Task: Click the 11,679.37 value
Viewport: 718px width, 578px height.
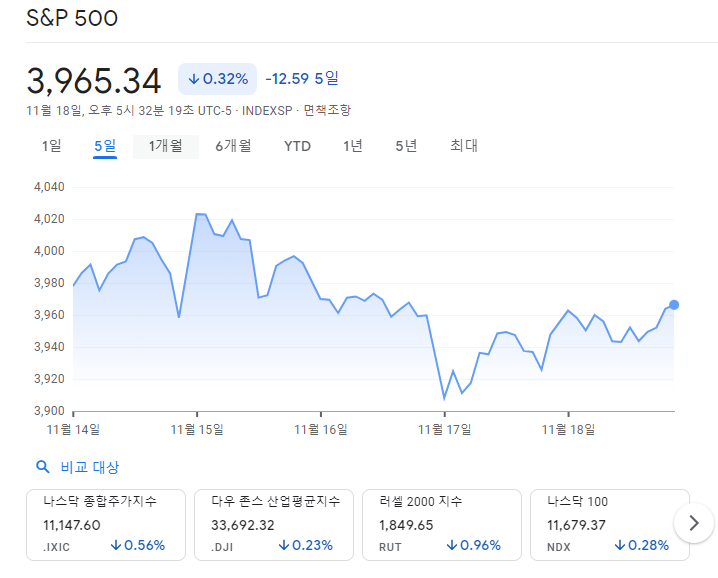Action: pos(577,525)
